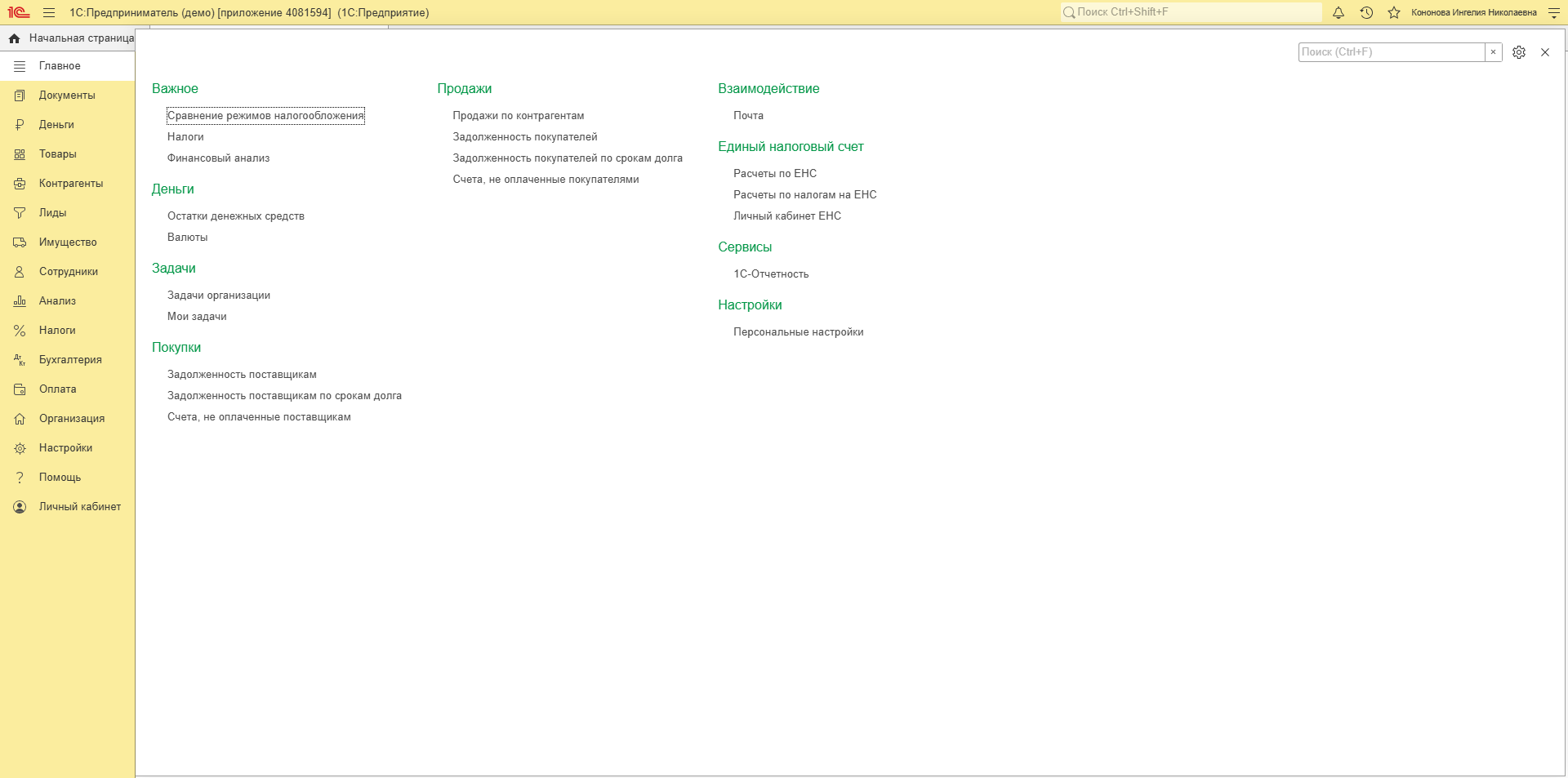Image resolution: width=1568 pixels, height=778 pixels.
Task: Open menu settings gear icon
Action: point(1519,52)
